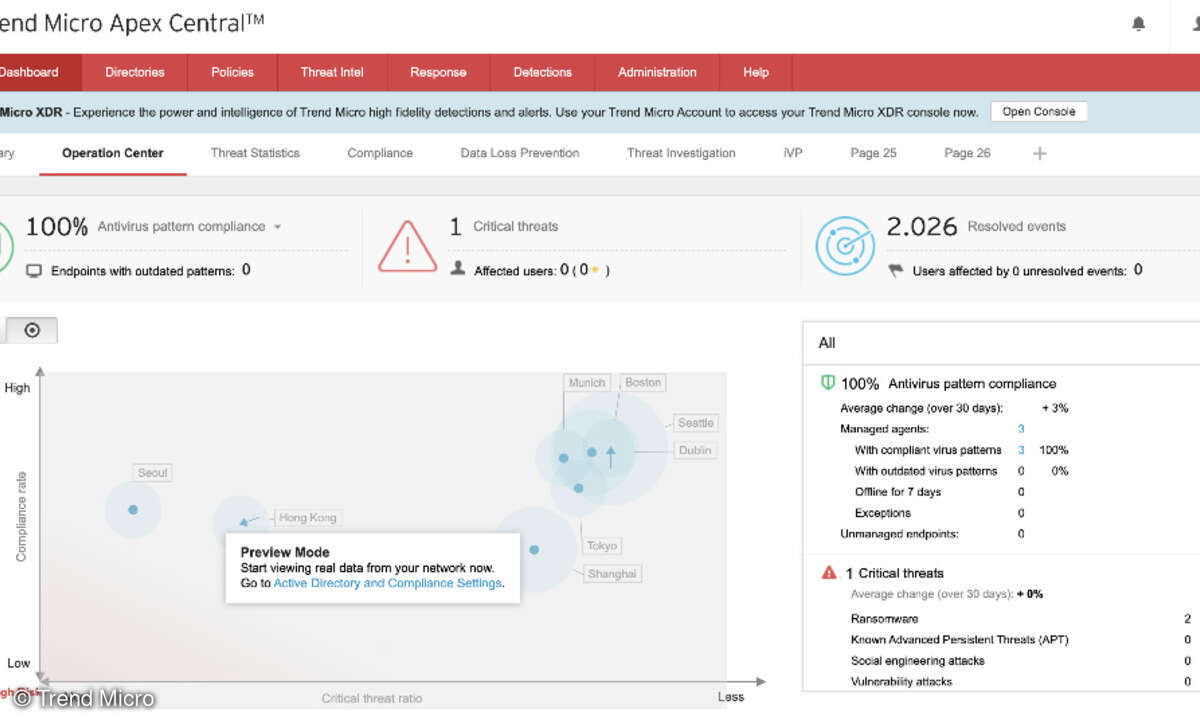Click the Shanghai label on map

[x=612, y=573]
